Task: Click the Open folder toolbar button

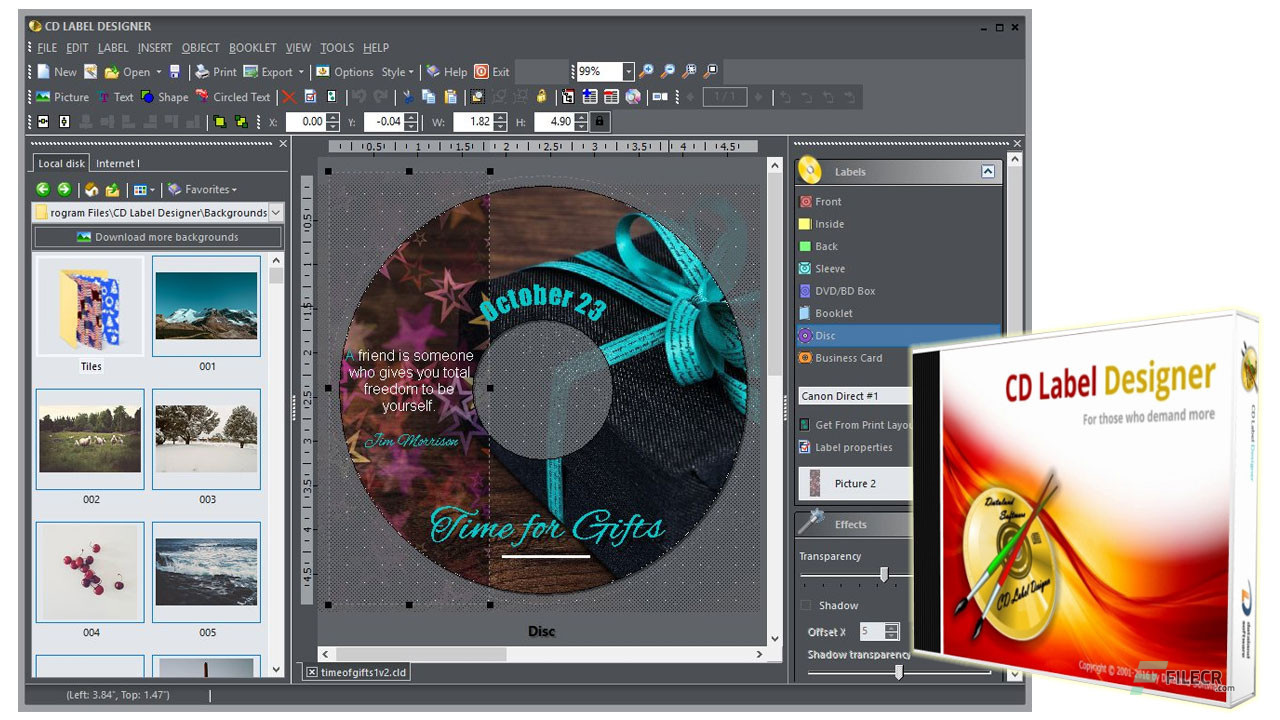Action: 128,72
